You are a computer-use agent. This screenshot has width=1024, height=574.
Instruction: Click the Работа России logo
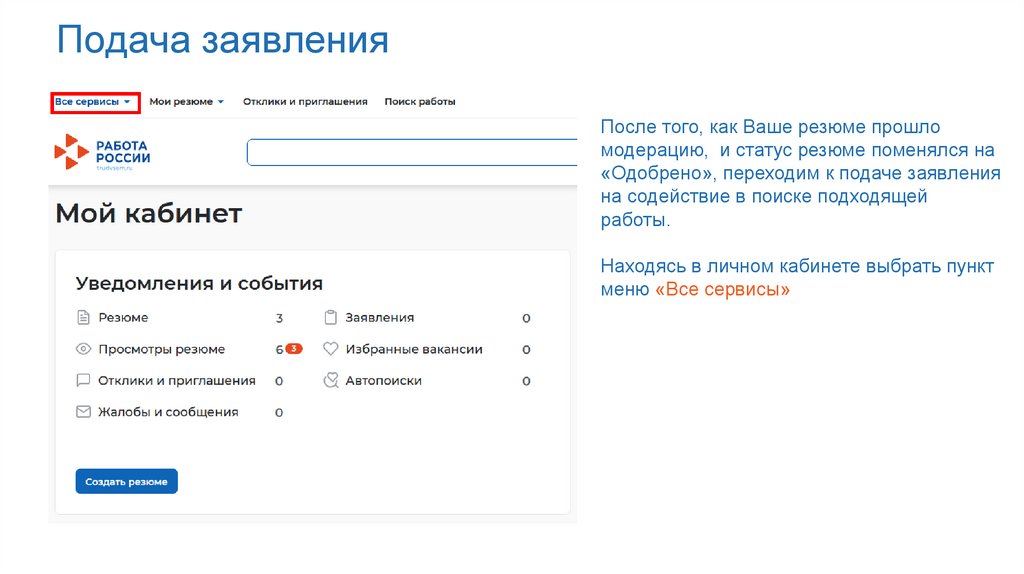click(x=103, y=152)
